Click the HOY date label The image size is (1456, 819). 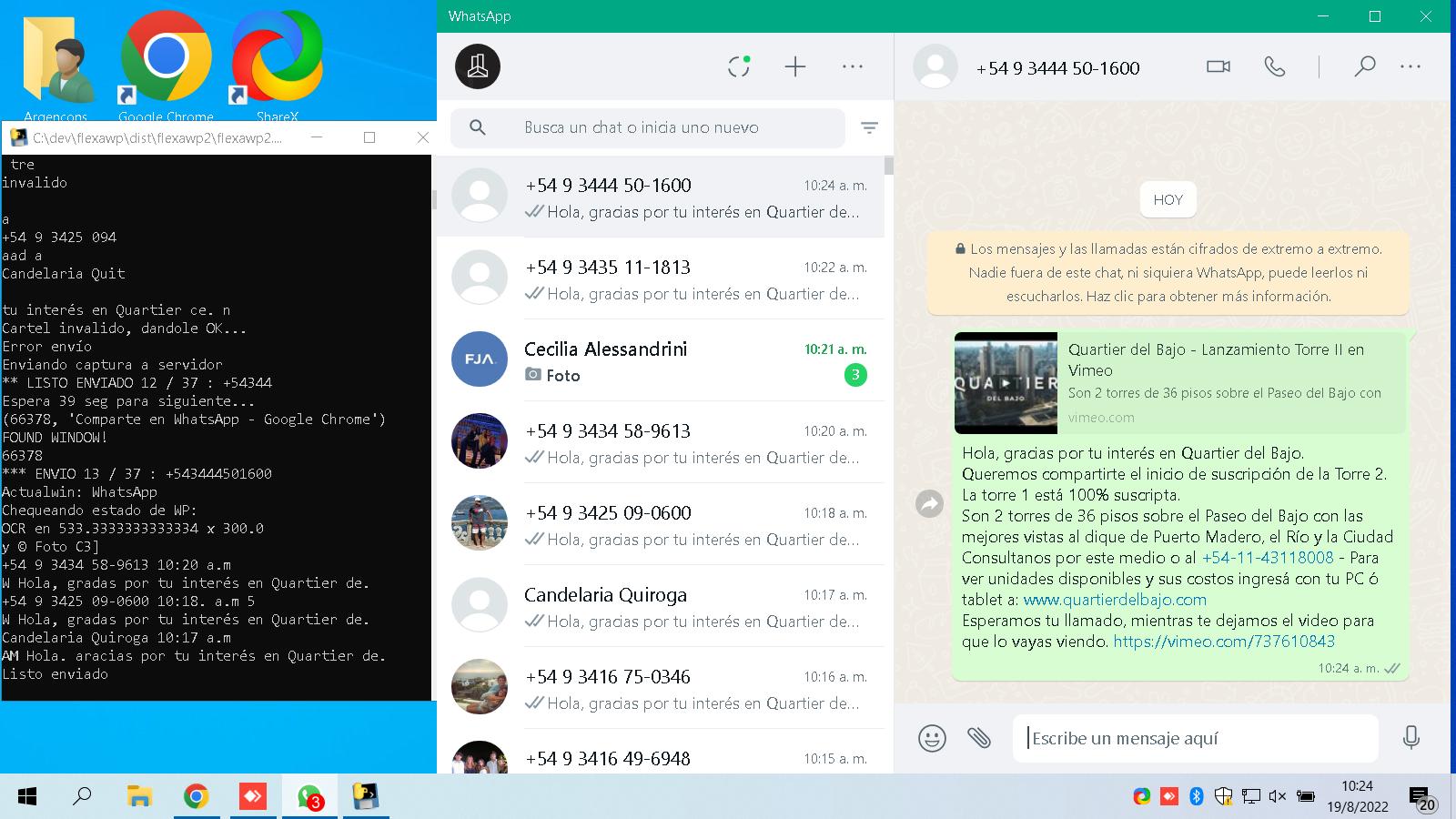(1168, 199)
